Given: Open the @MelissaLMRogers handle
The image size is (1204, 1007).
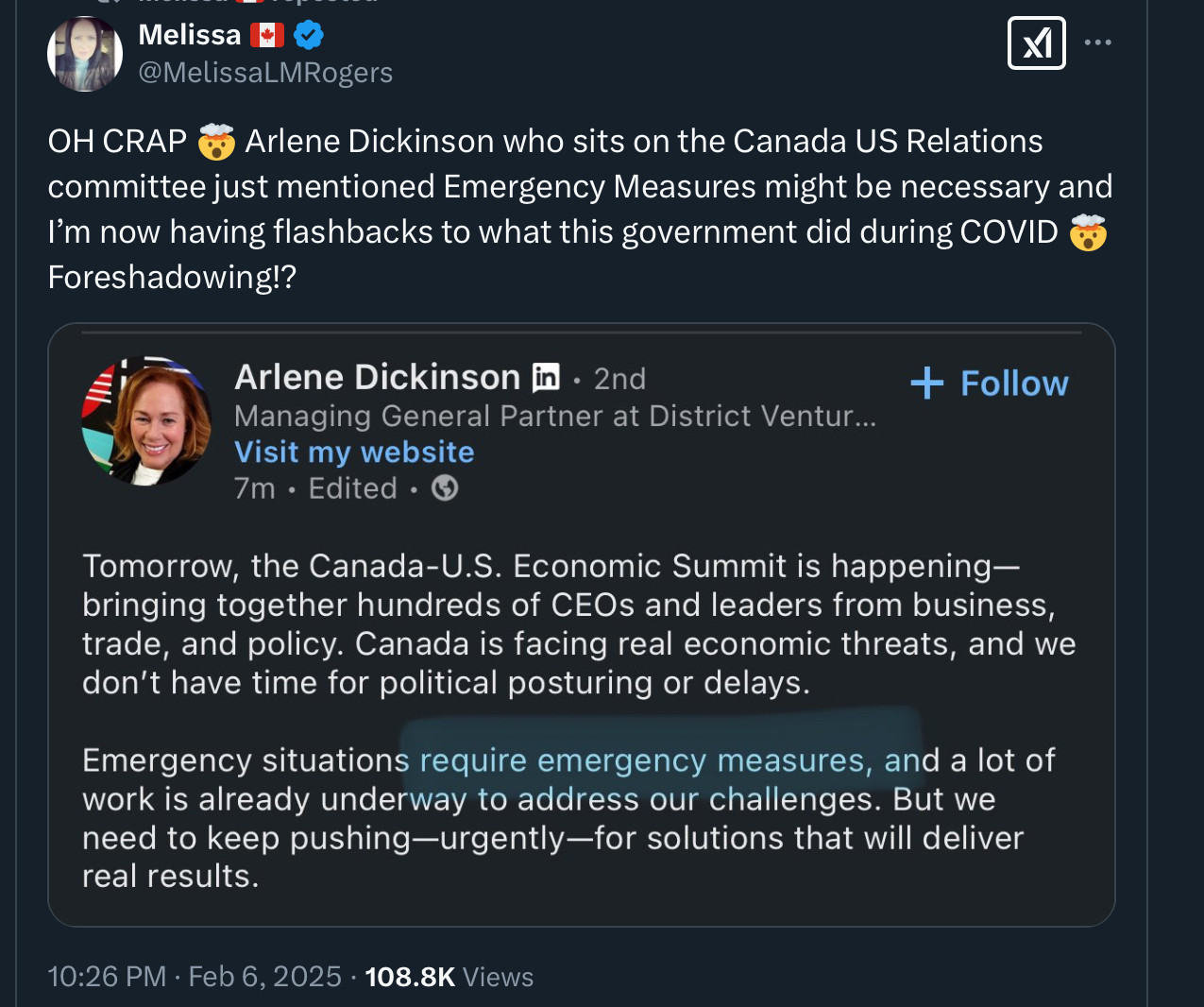Looking at the screenshot, I should 265,73.
